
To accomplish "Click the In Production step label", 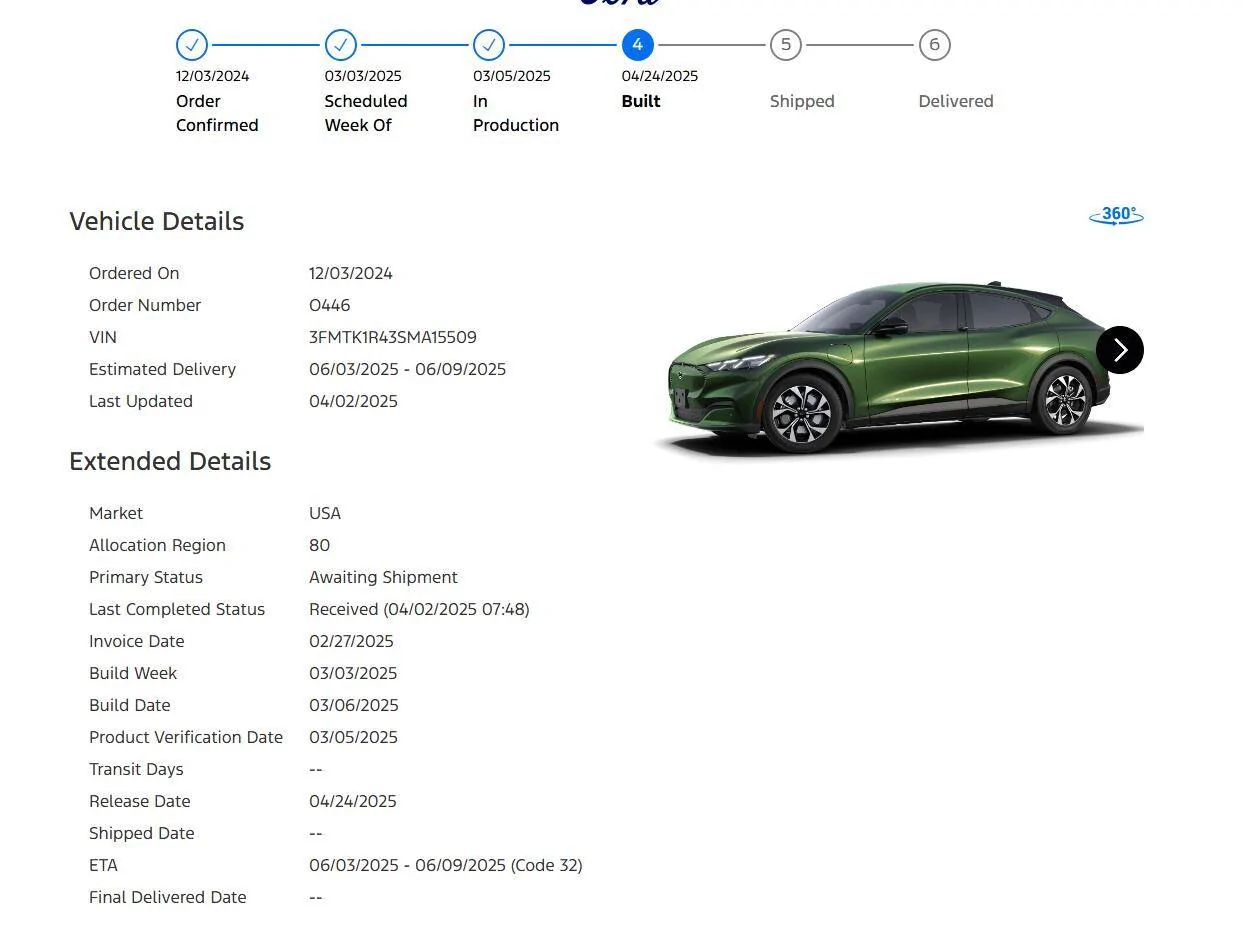I will pos(516,113).
